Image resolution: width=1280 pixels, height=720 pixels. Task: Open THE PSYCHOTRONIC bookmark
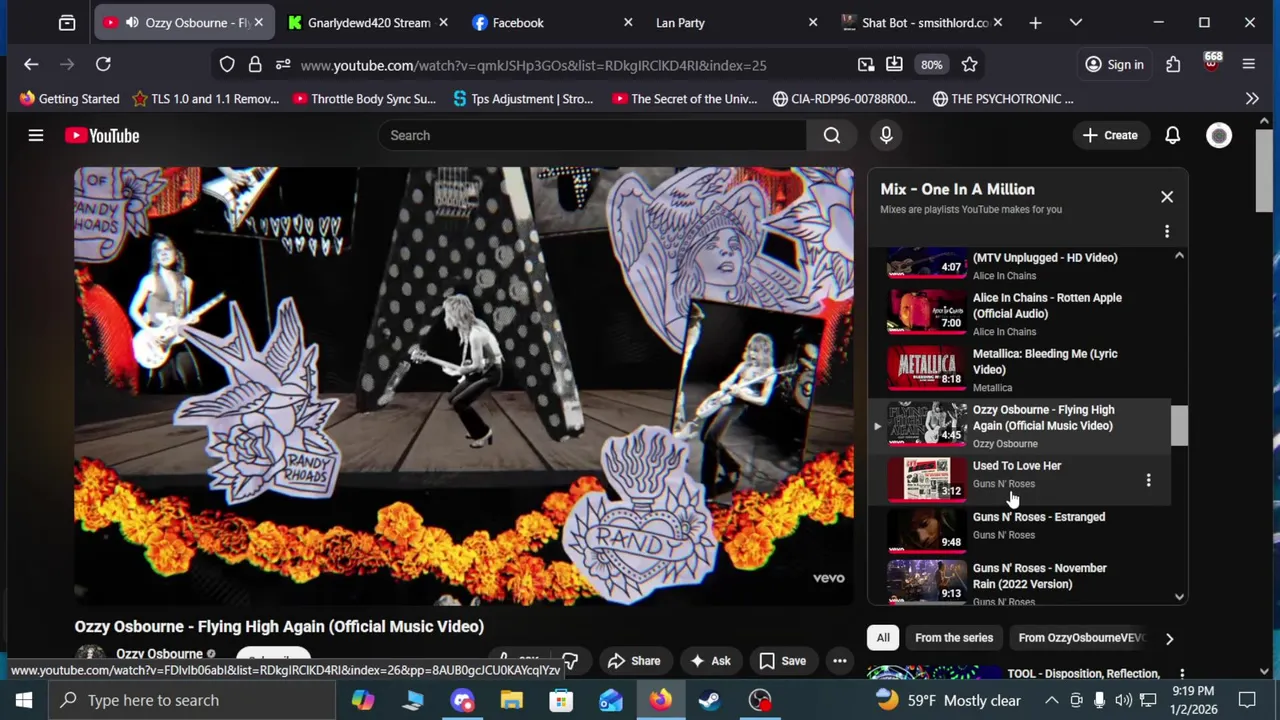pyautogui.click(x=1003, y=99)
